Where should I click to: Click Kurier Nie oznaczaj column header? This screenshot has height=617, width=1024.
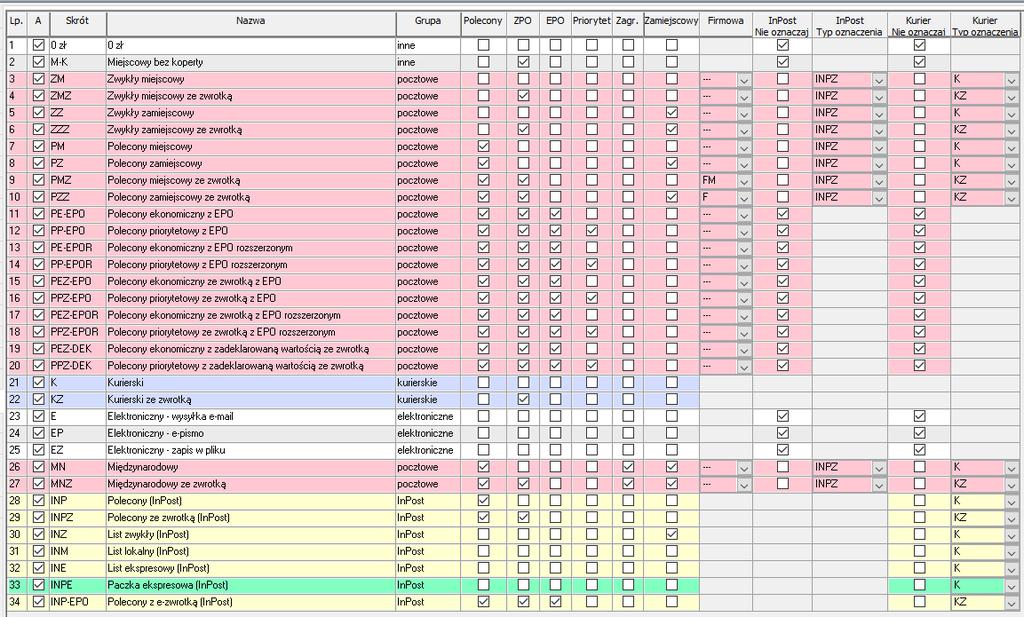point(919,25)
